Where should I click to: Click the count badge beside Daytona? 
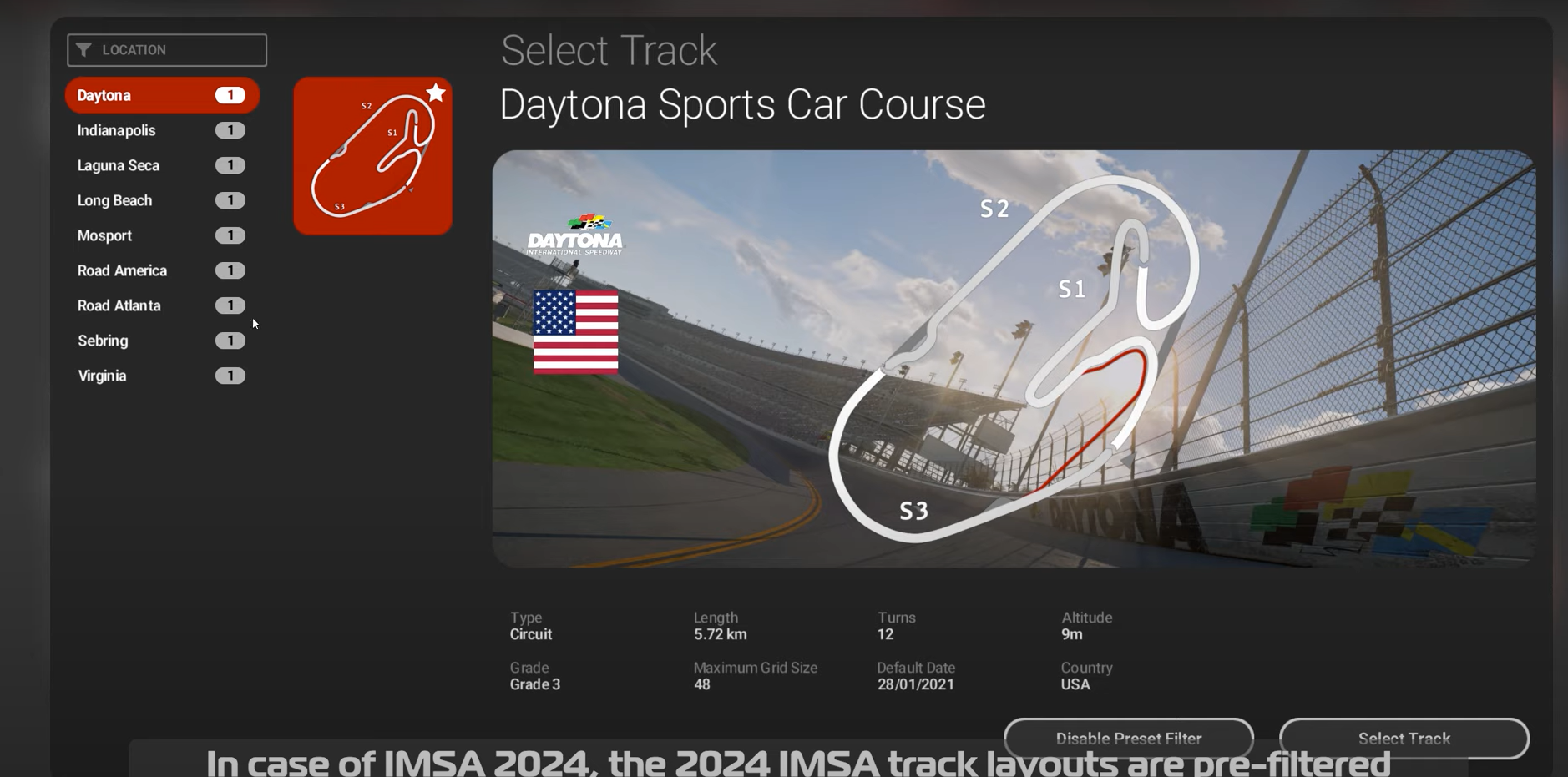click(x=230, y=95)
